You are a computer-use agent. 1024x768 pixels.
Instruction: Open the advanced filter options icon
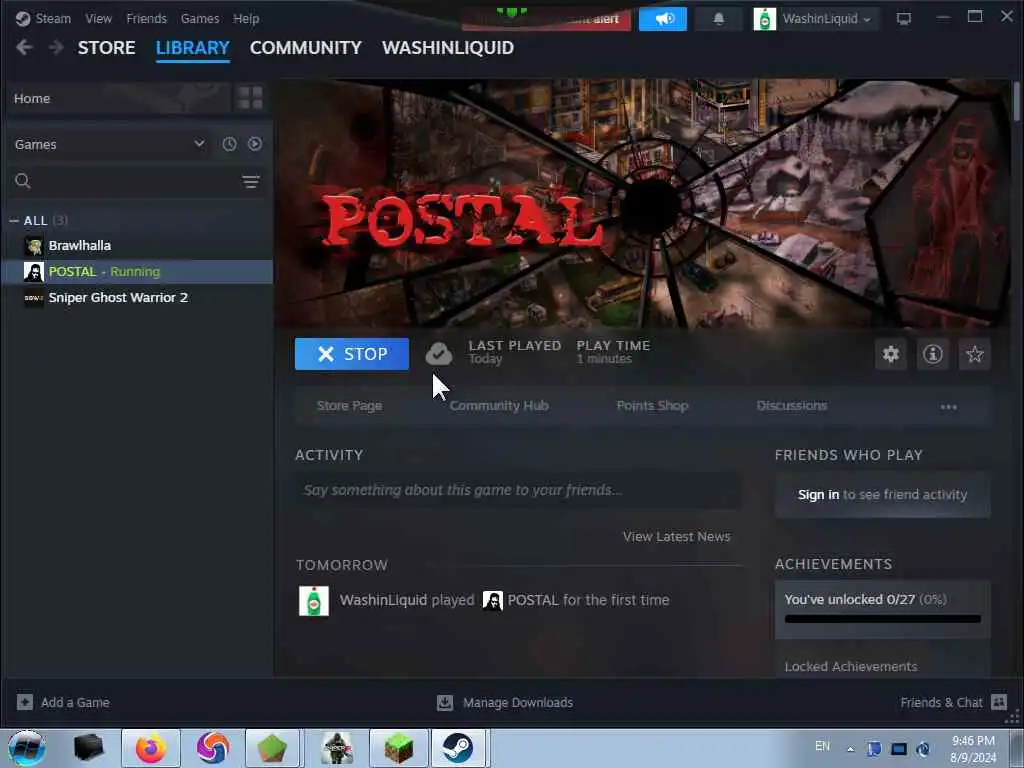251,182
